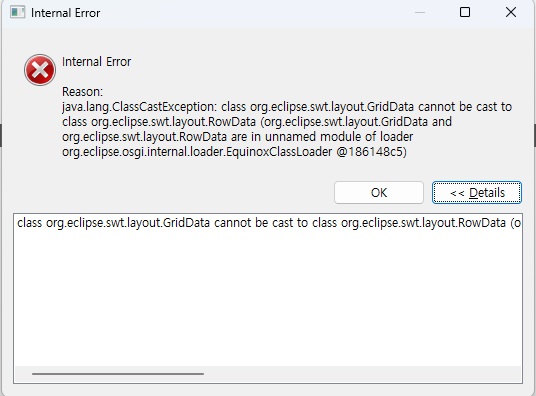536x396 pixels.
Task: Select the stack trace line in details box
Action: tap(269, 223)
